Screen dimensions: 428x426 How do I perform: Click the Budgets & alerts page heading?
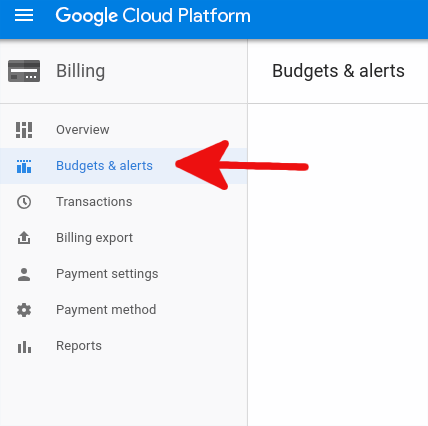(338, 71)
